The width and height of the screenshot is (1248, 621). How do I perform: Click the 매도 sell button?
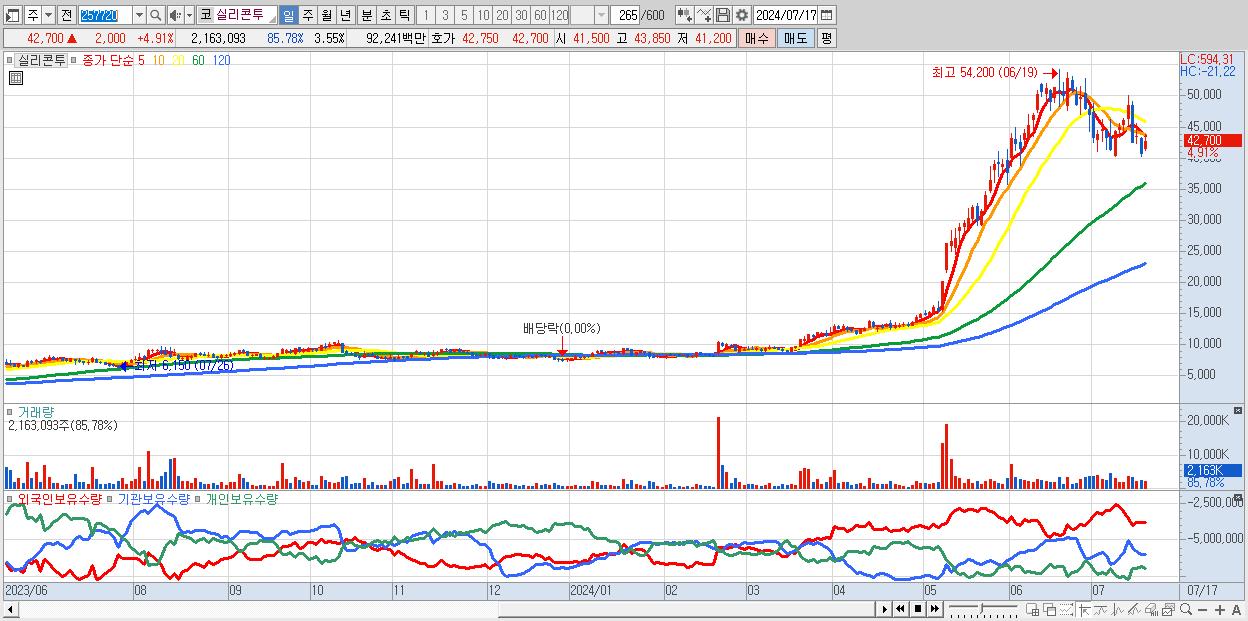(x=795, y=38)
